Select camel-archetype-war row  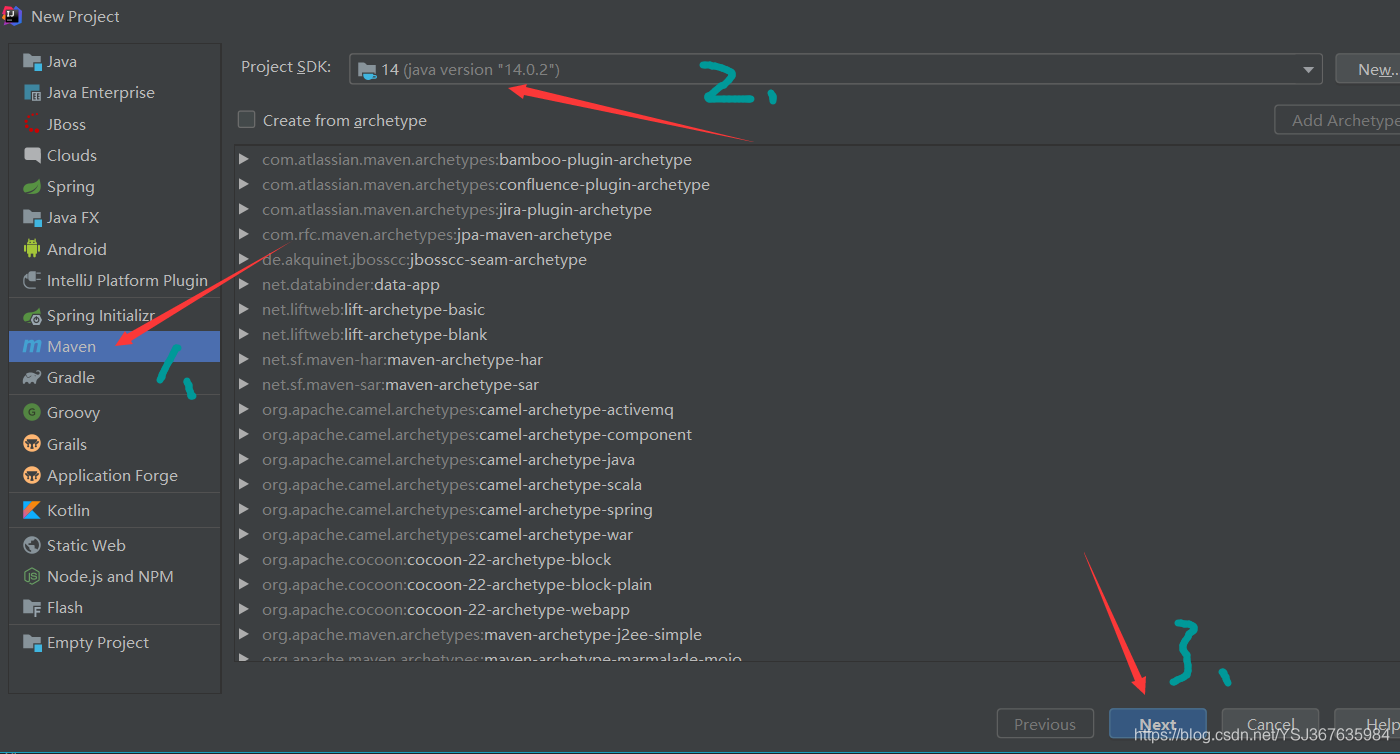(x=817, y=534)
